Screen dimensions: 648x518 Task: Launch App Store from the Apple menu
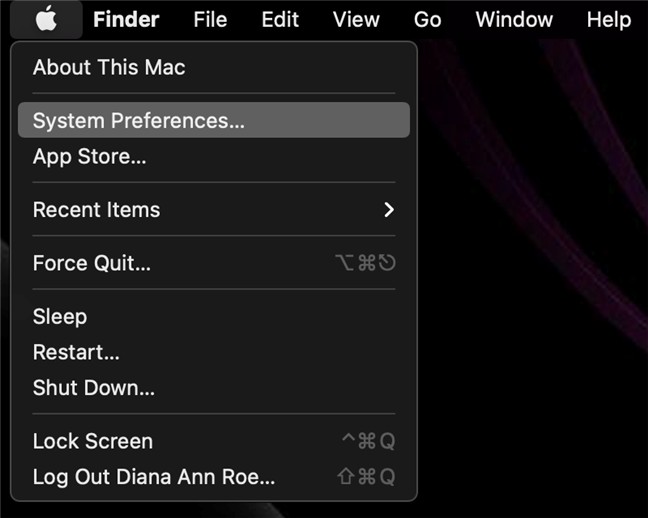(90, 157)
